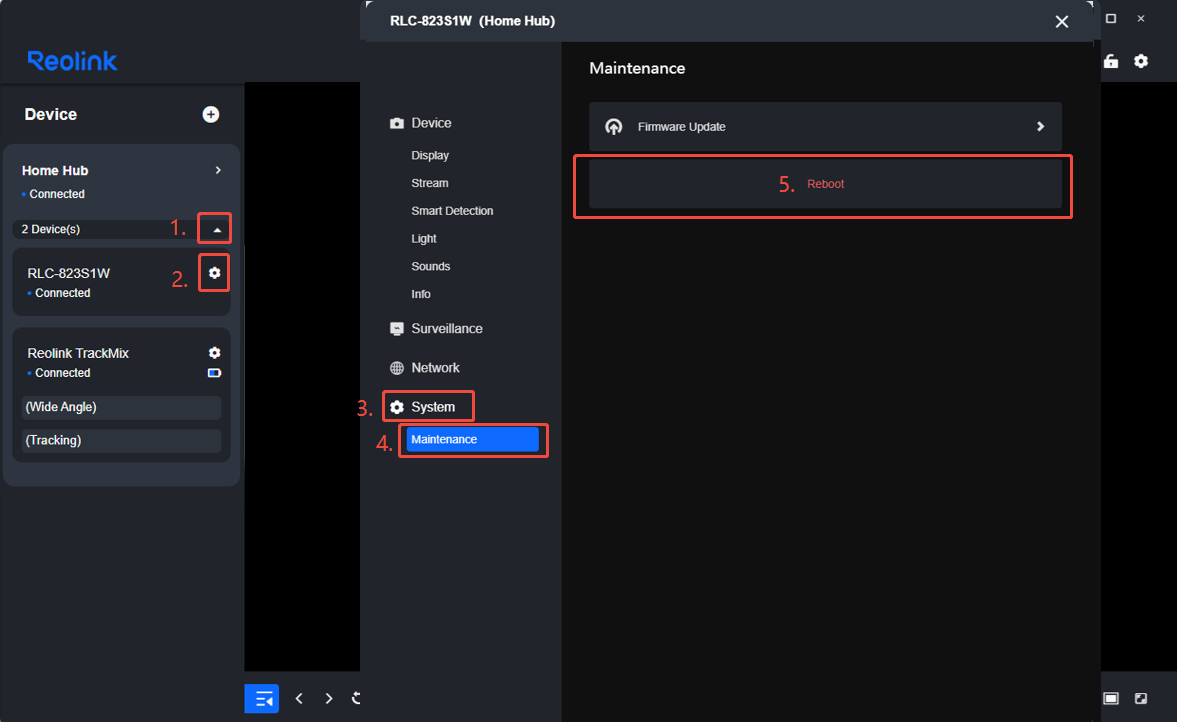Click the monitor icon beside Surveillance
The height and width of the screenshot is (722, 1177).
click(397, 329)
